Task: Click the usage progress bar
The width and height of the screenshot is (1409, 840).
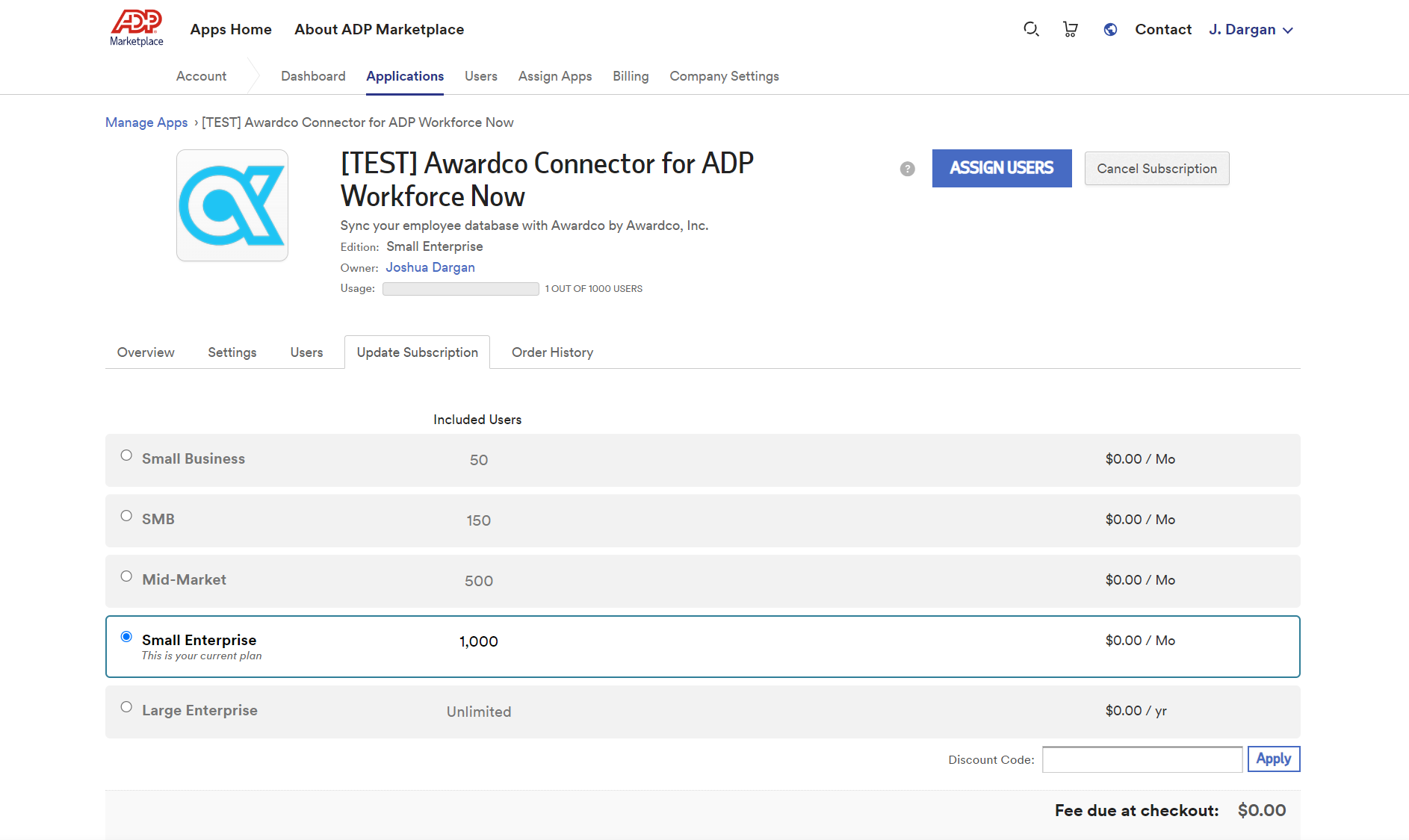Action: pyautogui.click(x=460, y=288)
